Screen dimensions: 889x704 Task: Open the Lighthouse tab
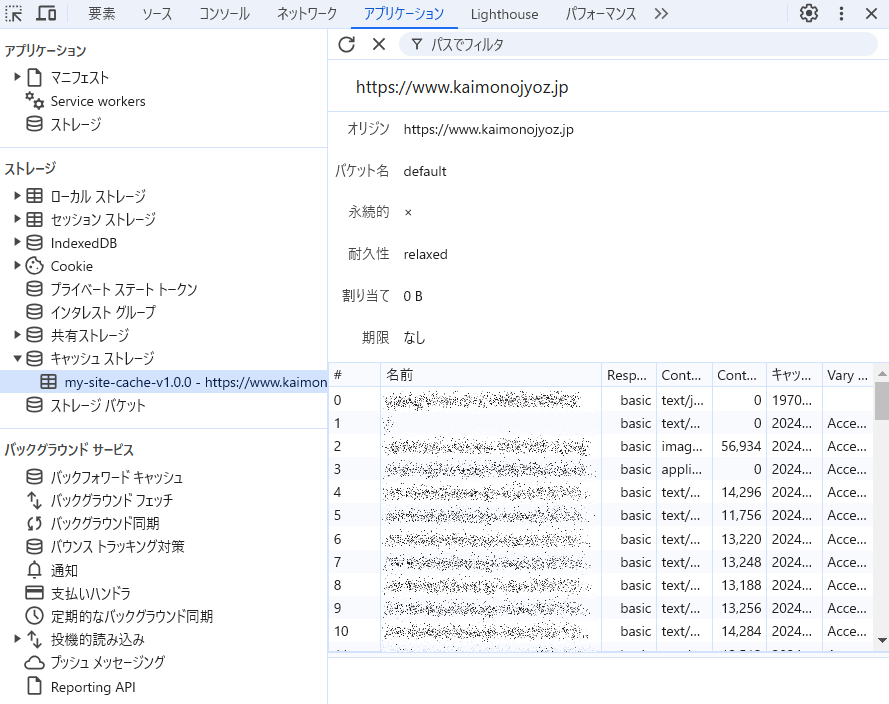pyautogui.click(x=504, y=14)
